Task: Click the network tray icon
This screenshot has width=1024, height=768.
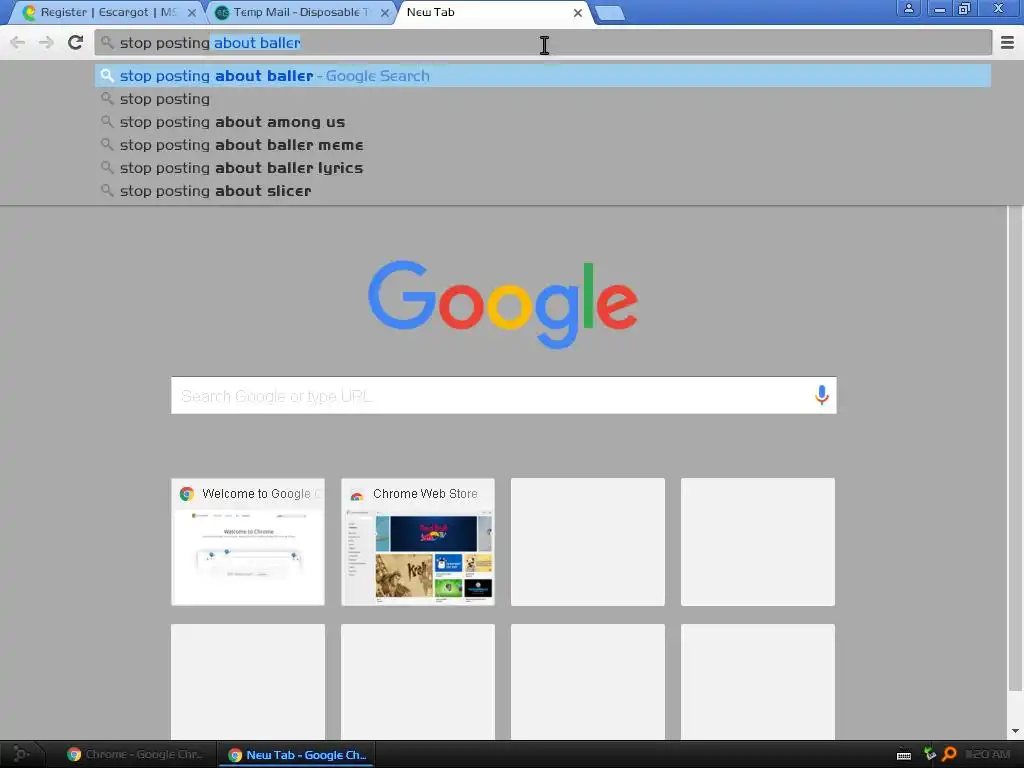Action: pyautogui.click(x=929, y=754)
